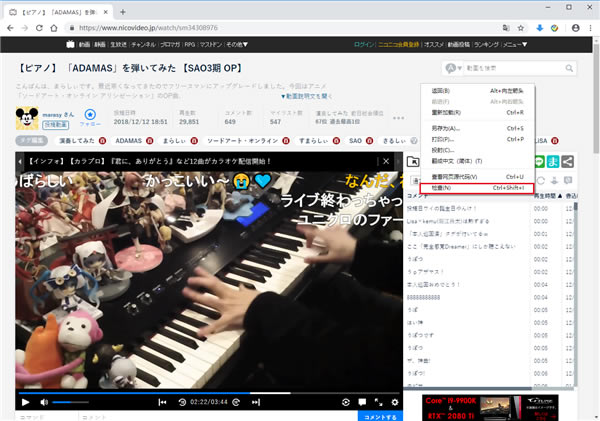The height and width of the screenshot is (421, 600).
Task: Toggle repeat playback in the player
Action: 346,402
